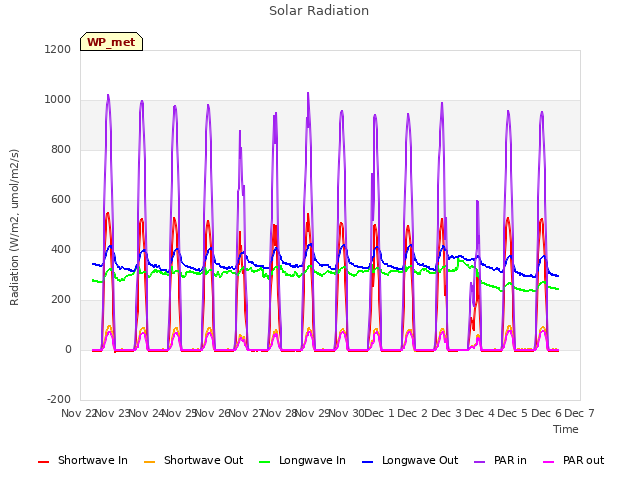Toggle the Shortwave In legend entry
This screenshot has height=480, width=640.
coord(83,460)
